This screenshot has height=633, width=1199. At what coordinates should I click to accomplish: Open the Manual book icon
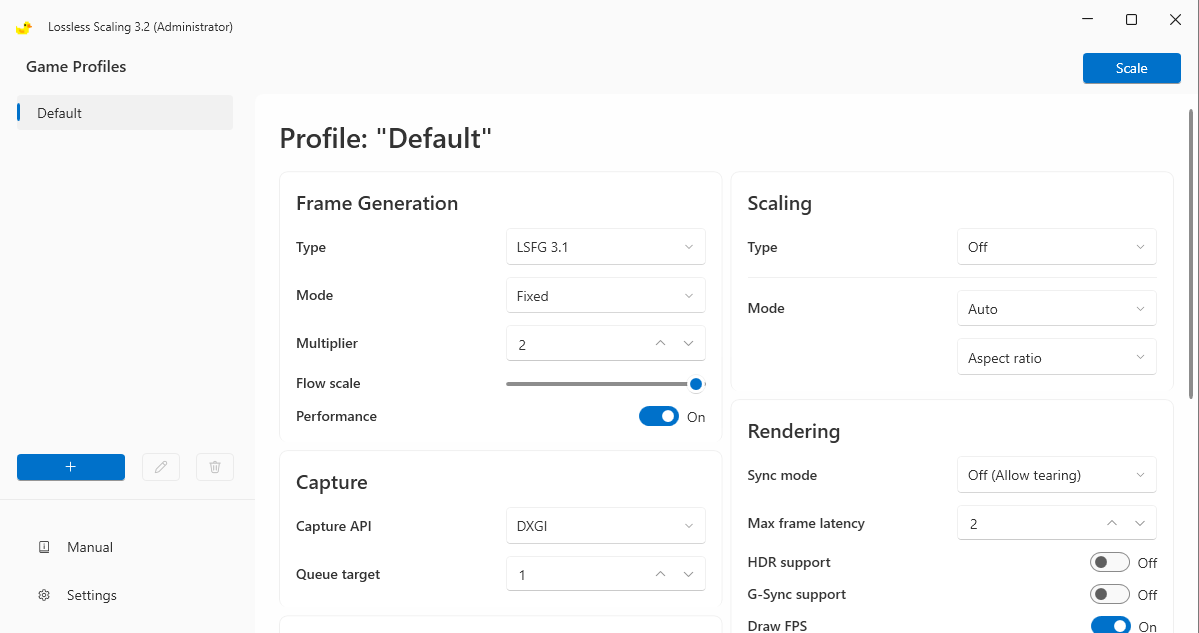point(44,547)
